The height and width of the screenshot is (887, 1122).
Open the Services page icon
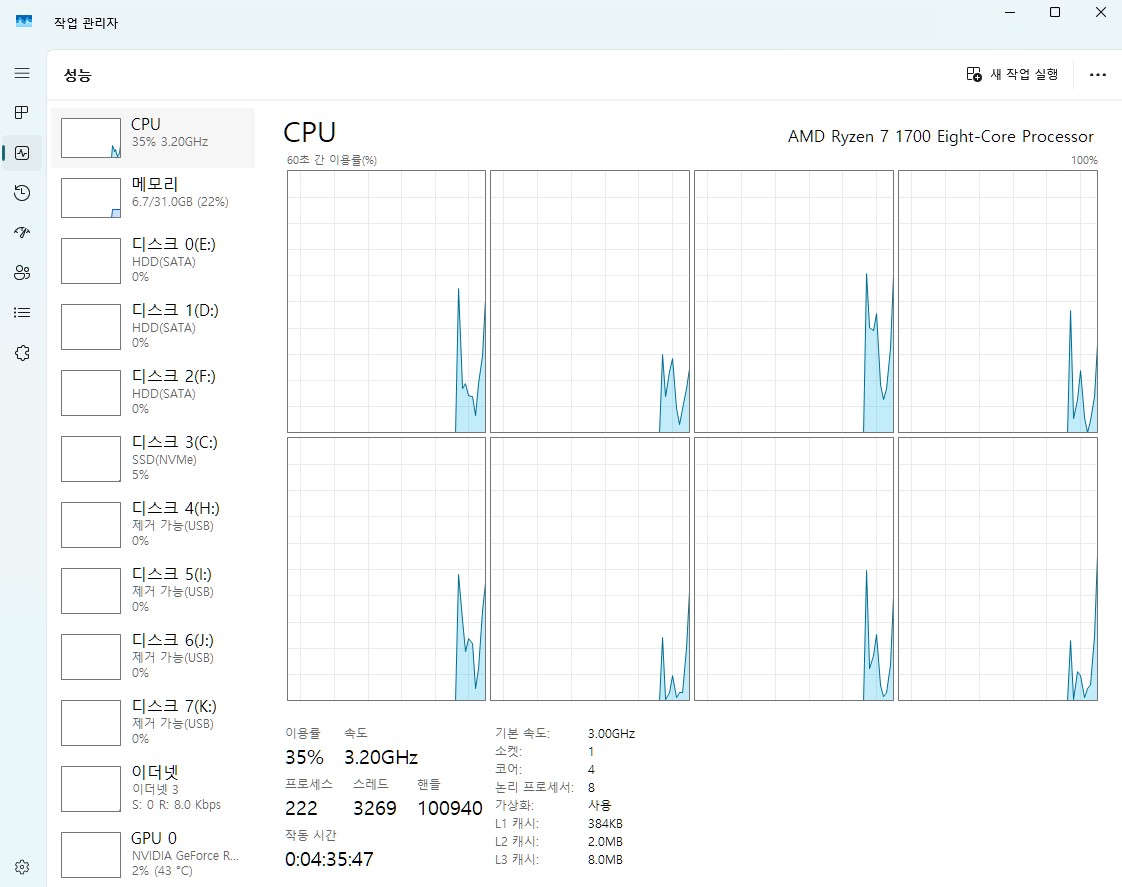pyautogui.click(x=22, y=353)
